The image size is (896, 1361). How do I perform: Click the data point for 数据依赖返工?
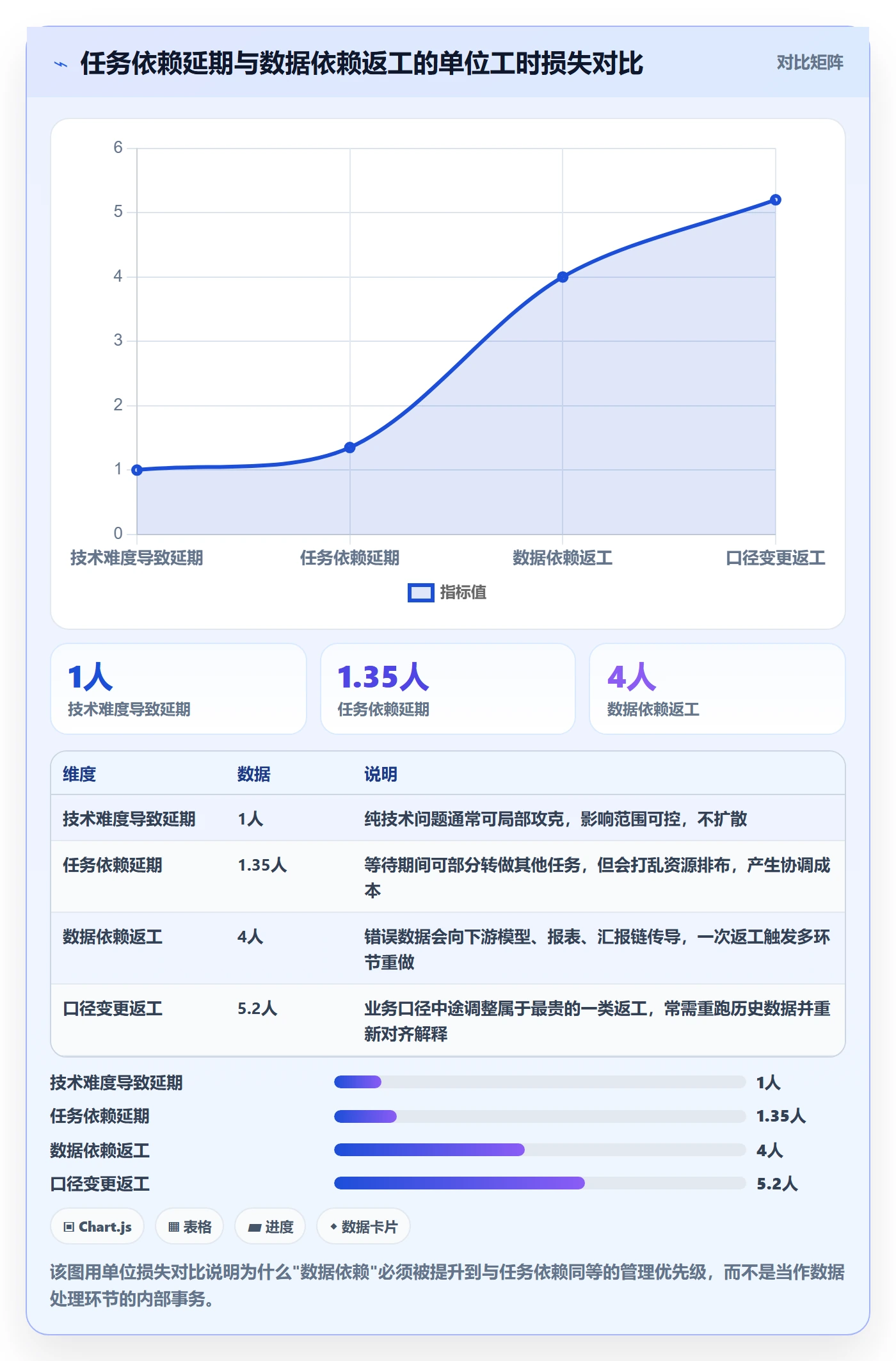coord(563,277)
